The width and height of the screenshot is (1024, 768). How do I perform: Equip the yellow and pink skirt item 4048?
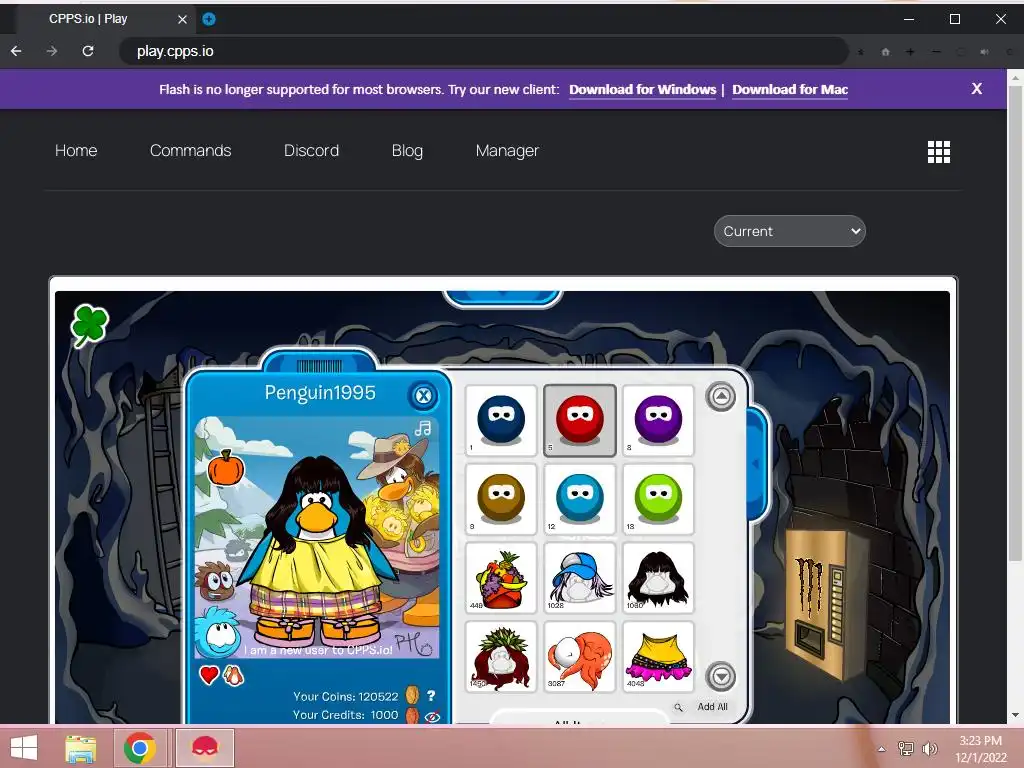pyautogui.click(x=658, y=656)
